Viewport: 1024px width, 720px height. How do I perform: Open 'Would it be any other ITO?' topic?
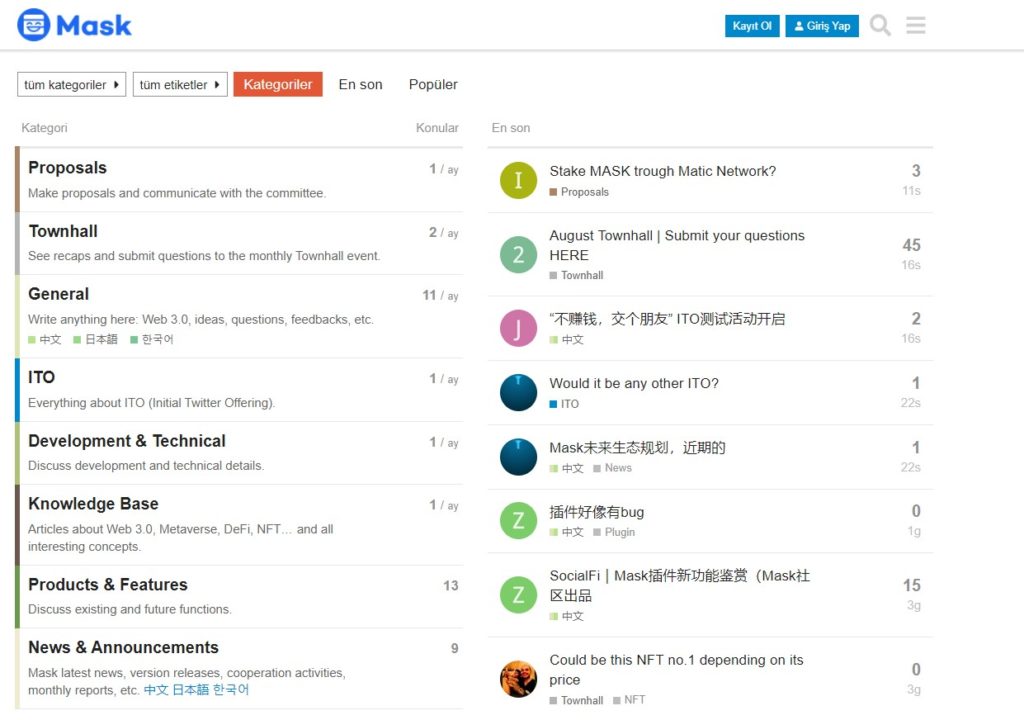coord(634,384)
